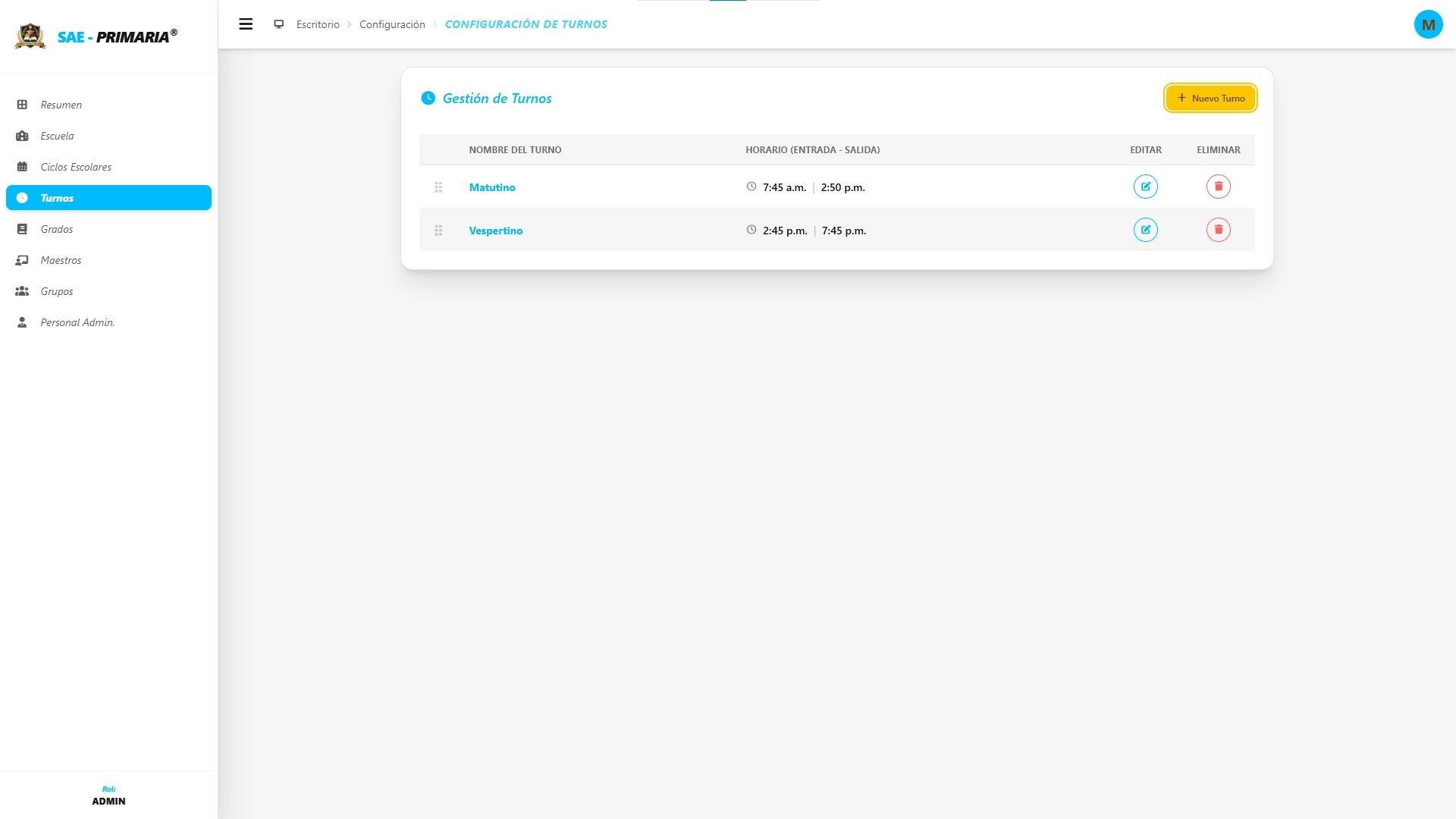Click the delete trash icon for Matutino
This screenshot has height=819, width=1456.
[1218, 187]
